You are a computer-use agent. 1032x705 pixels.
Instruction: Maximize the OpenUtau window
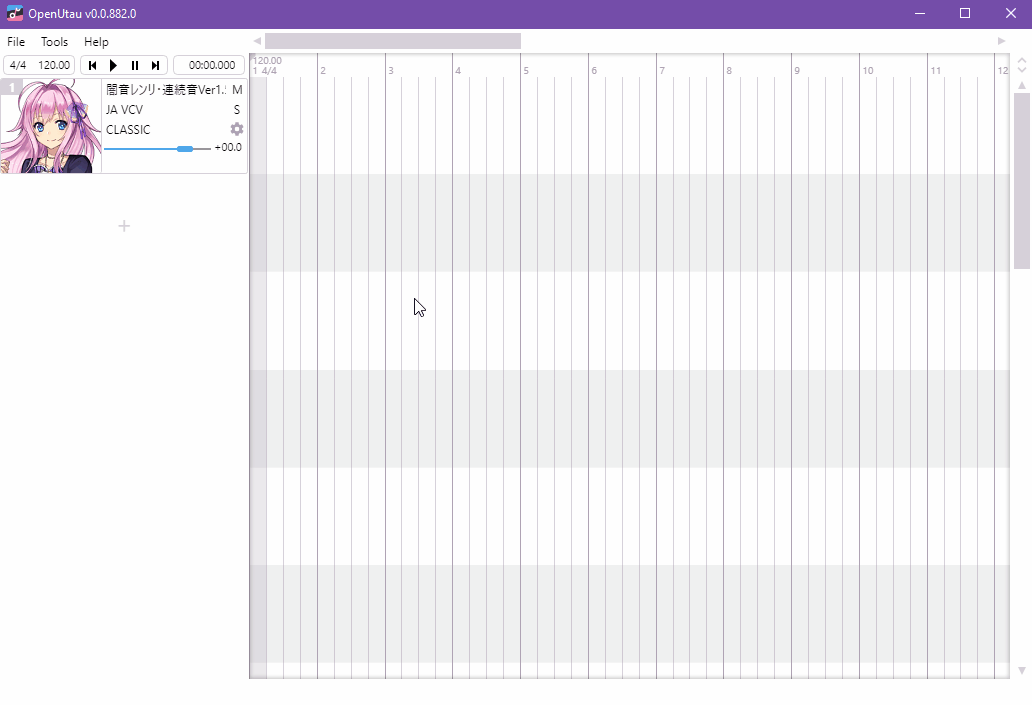pos(965,13)
